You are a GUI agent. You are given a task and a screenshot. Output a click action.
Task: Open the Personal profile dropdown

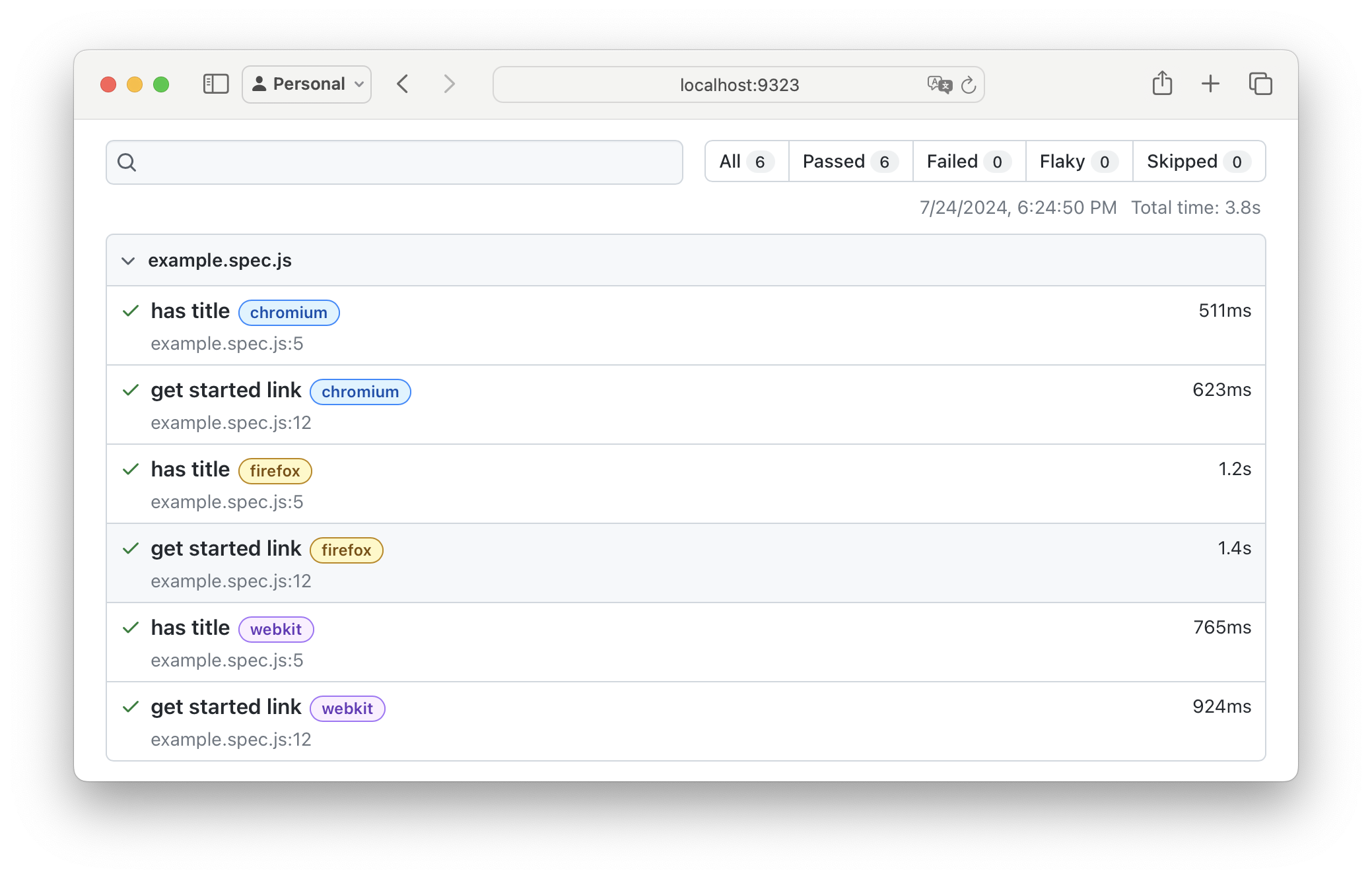(307, 84)
